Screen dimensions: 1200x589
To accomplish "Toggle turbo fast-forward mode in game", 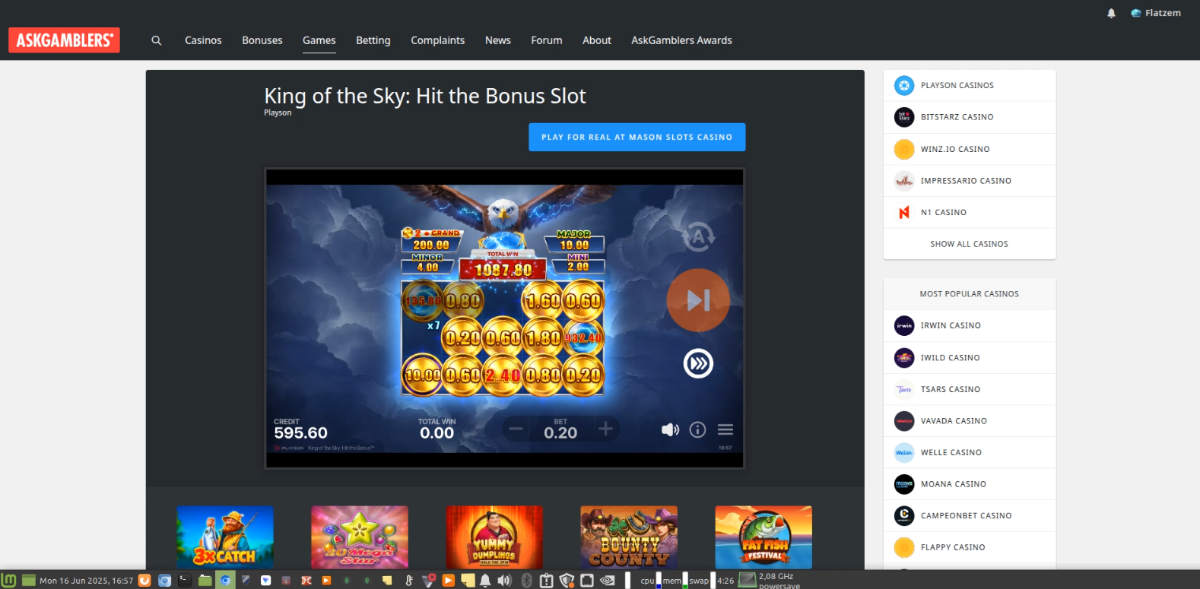I will (x=698, y=364).
